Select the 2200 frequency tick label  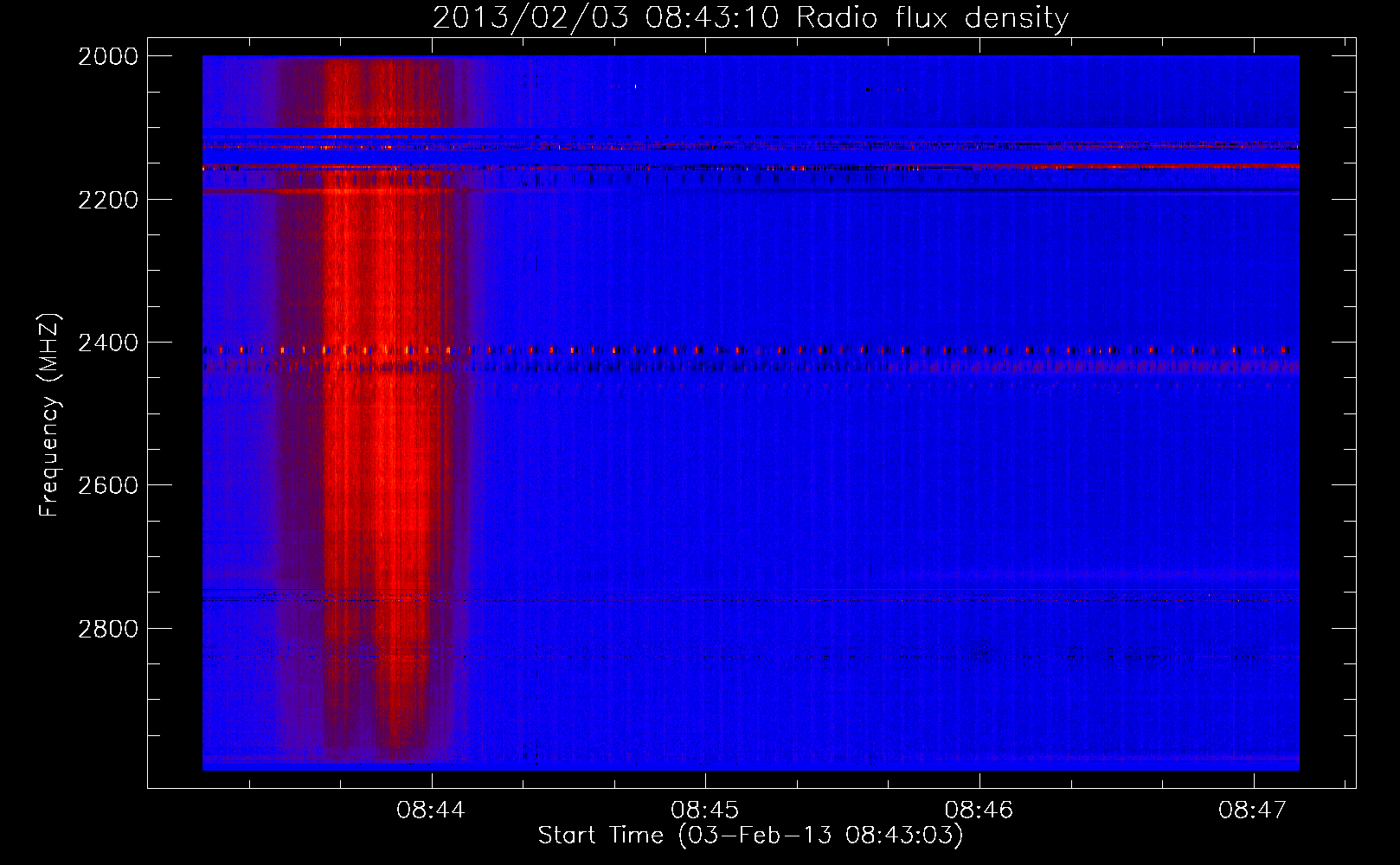pyautogui.click(x=108, y=200)
